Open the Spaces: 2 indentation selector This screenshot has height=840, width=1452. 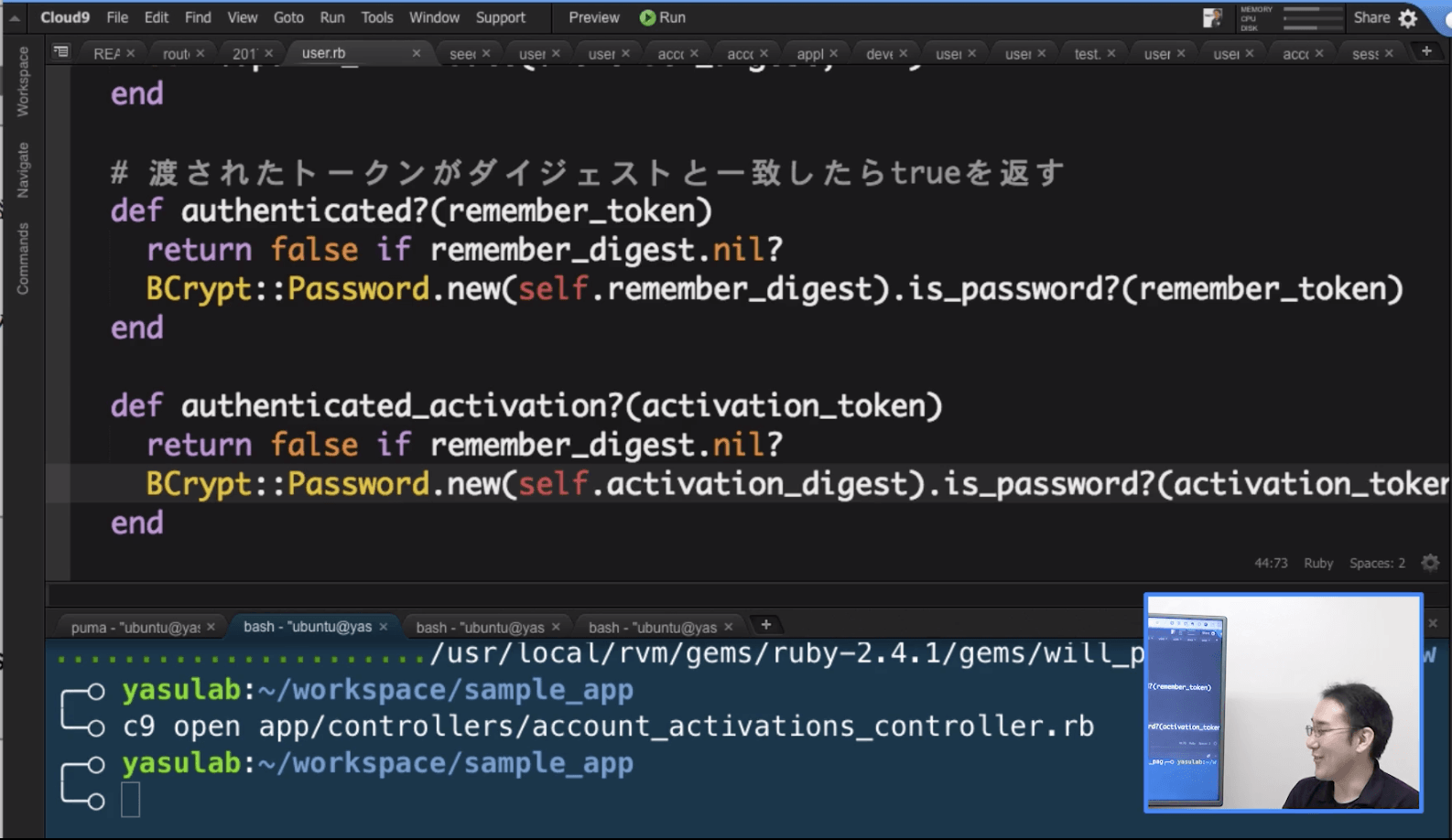[x=1377, y=563]
